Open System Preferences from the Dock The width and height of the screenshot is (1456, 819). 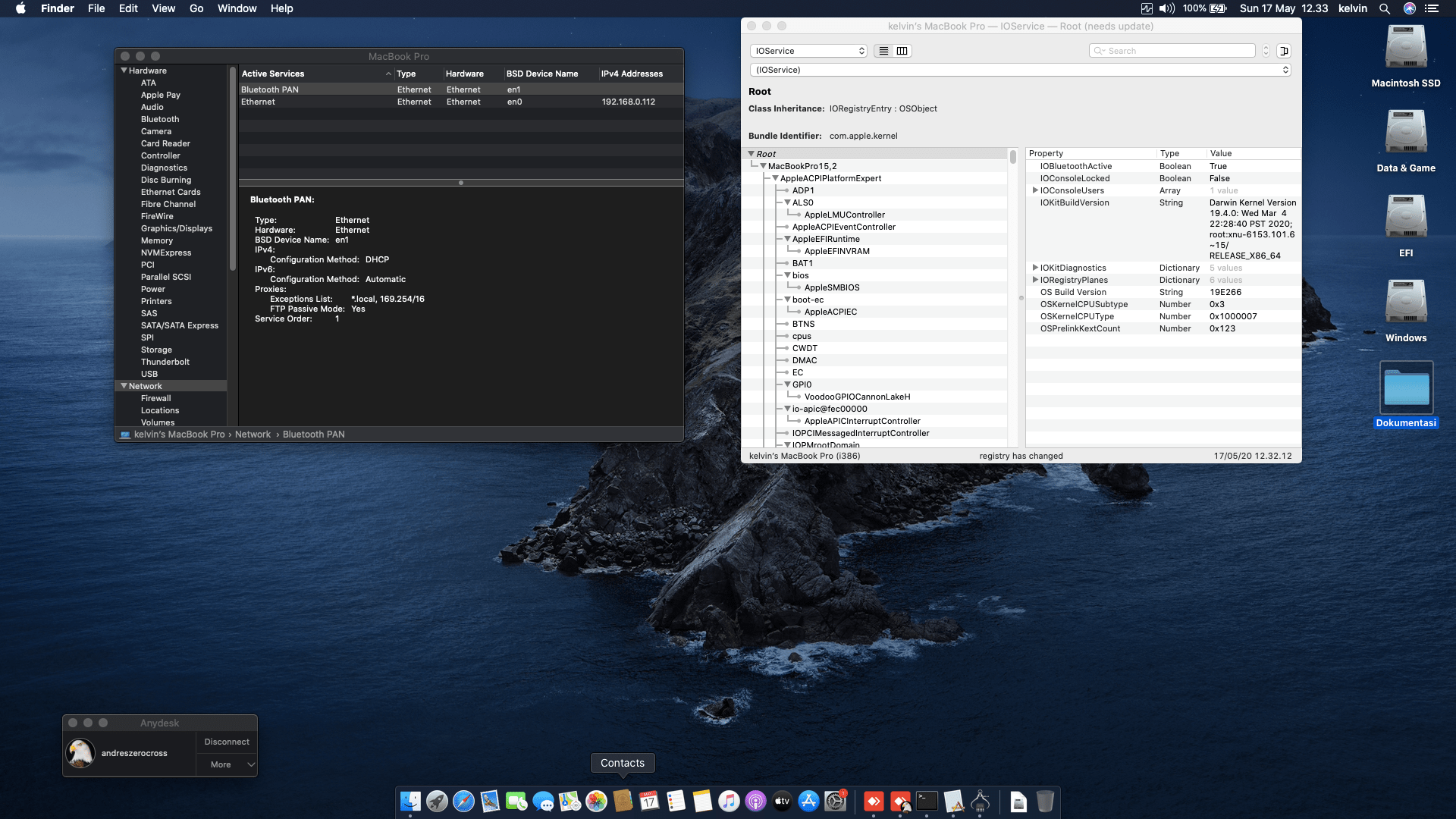click(835, 801)
